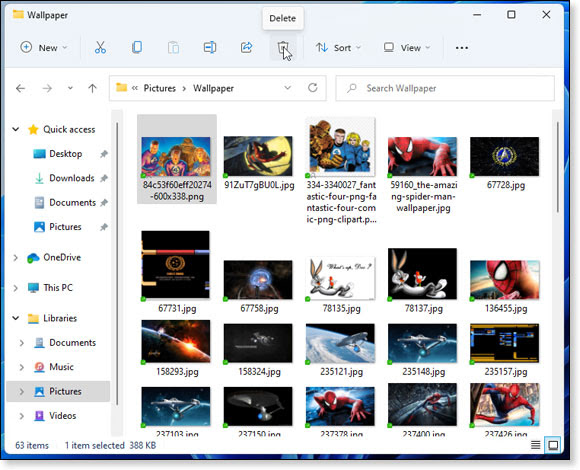Click the Cut scissors icon
The height and width of the screenshot is (470, 580).
[100, 47]
